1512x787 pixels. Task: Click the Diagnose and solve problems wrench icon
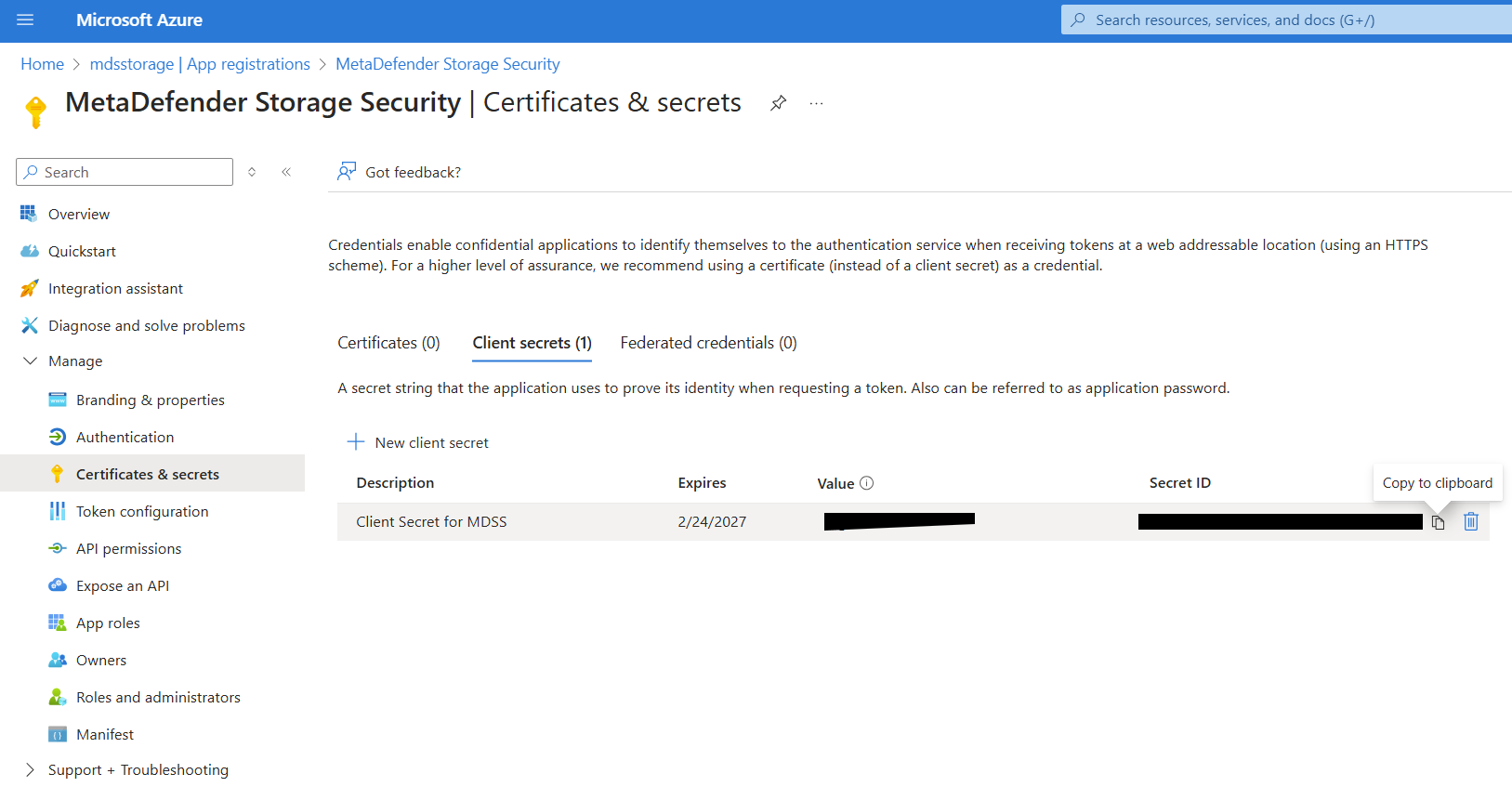[x=30, y=325]
